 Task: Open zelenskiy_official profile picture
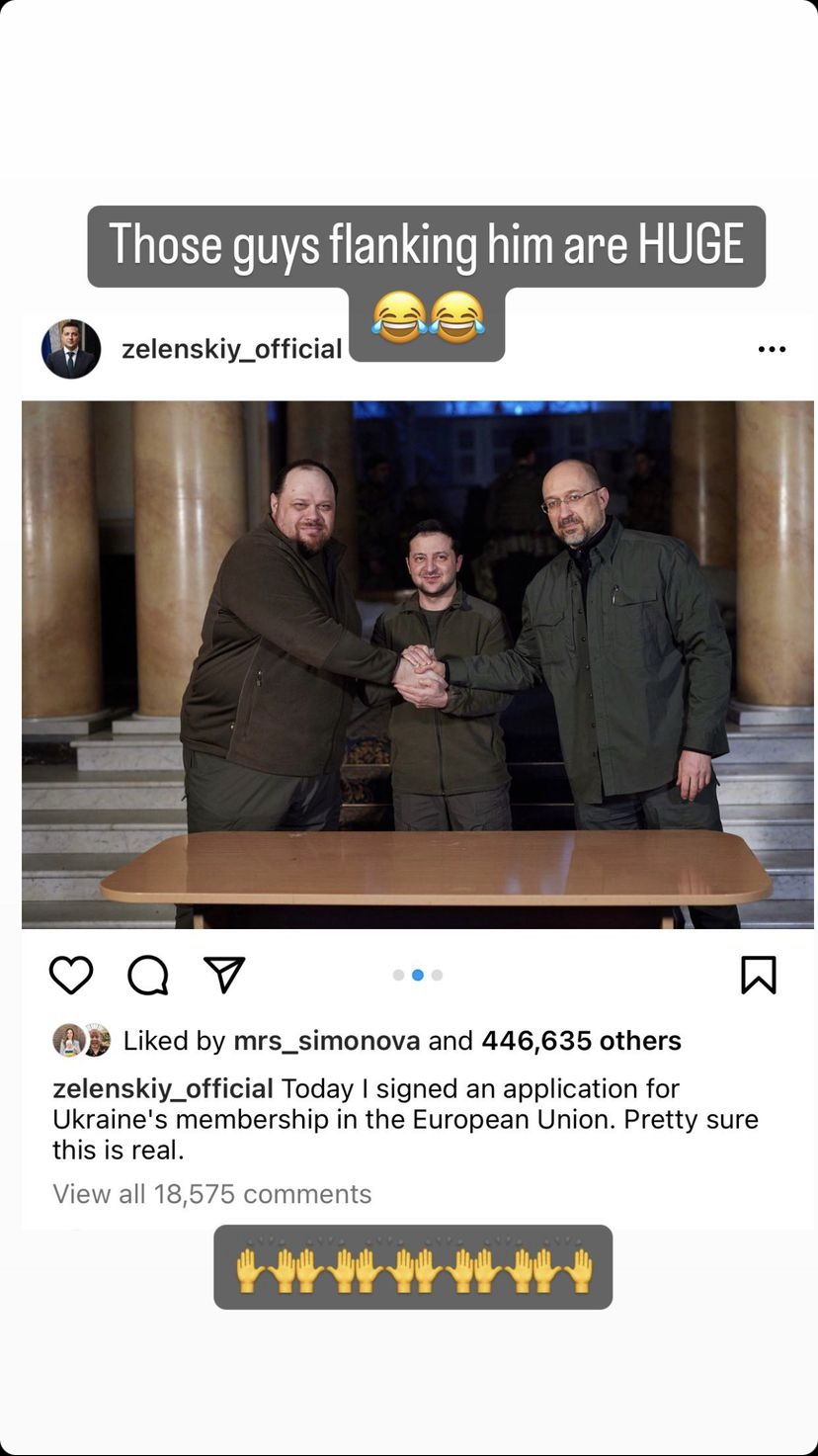click(x=71, y=349)
